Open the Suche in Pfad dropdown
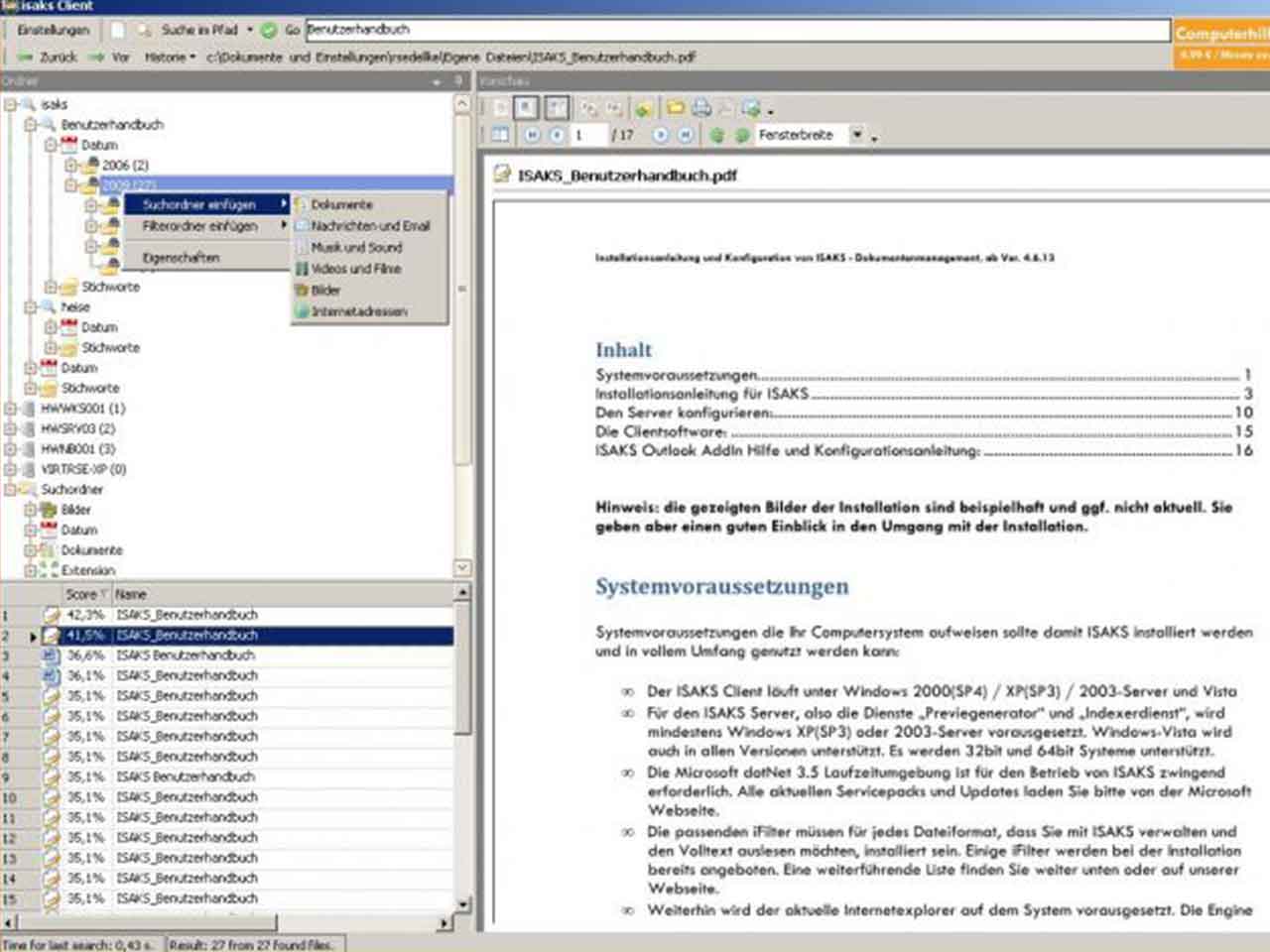The width and height of the screenshot is (1270, 952). coord(249,30)
